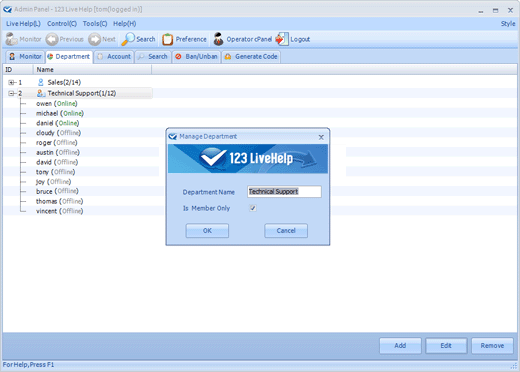520x372 pixels.
Task: Click the Edit button
Action: pos(446,346)
